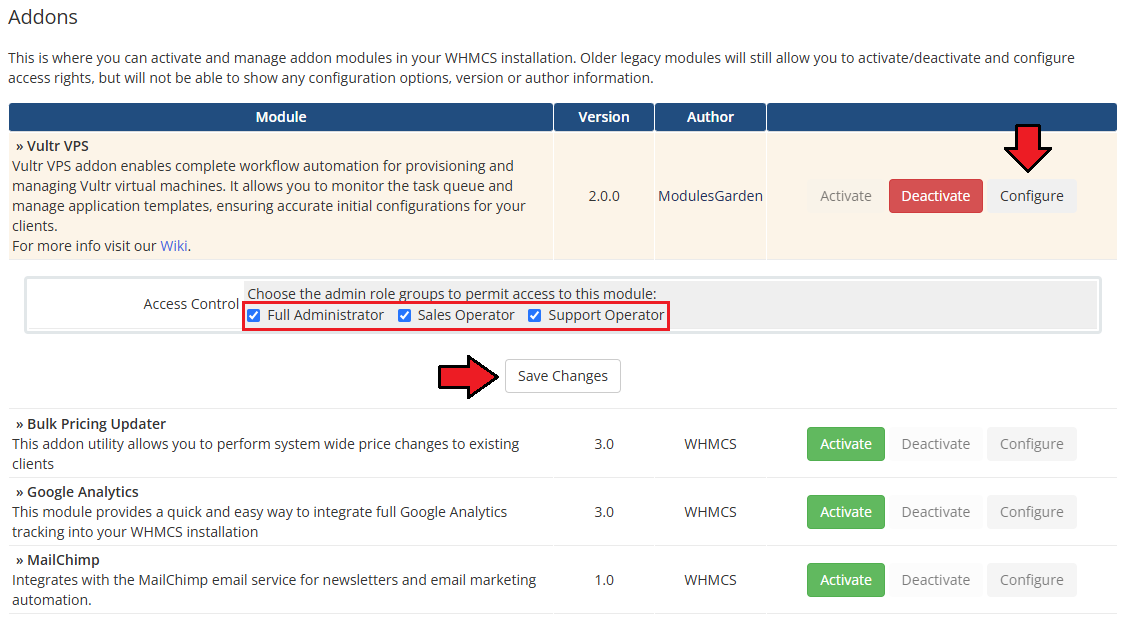Open the Wiki link
The width and height of the screenshot is (1121, 637).
174,246
